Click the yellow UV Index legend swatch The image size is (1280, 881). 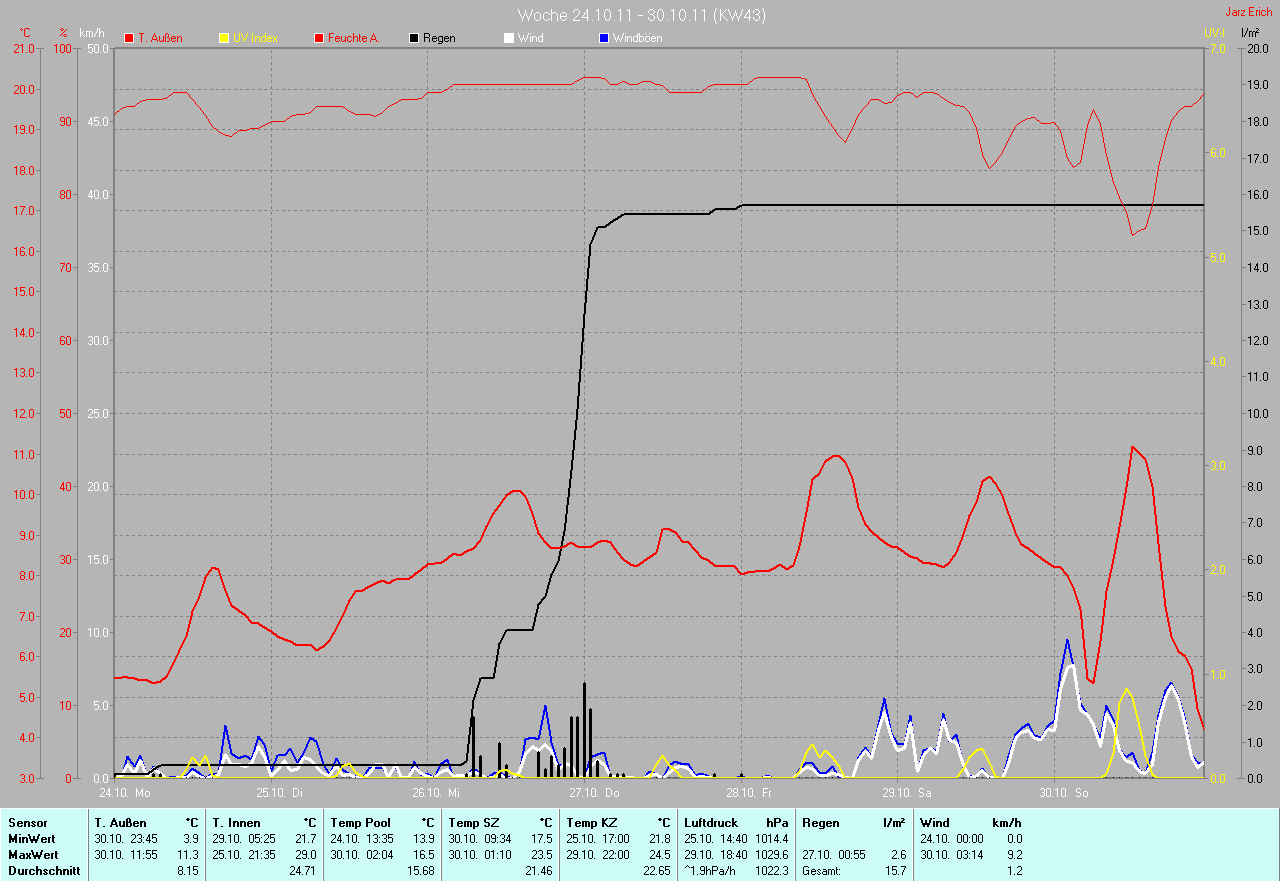(224, 38)
